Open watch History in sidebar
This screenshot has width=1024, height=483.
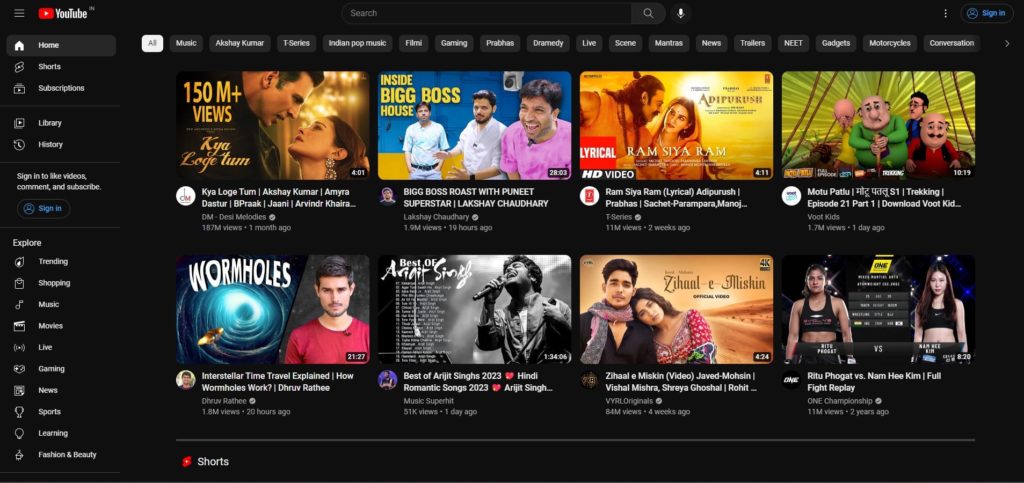pos(50,144)
